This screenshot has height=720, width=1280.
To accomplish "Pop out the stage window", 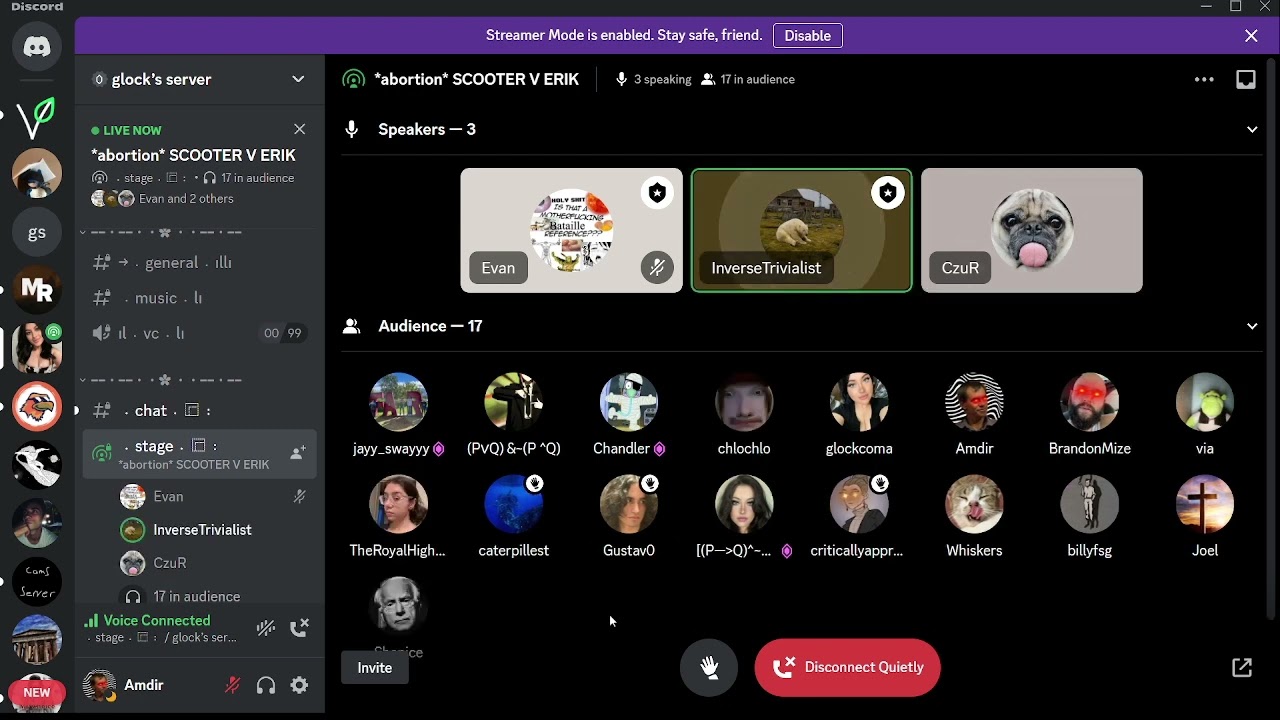I will coord(1242,668).
